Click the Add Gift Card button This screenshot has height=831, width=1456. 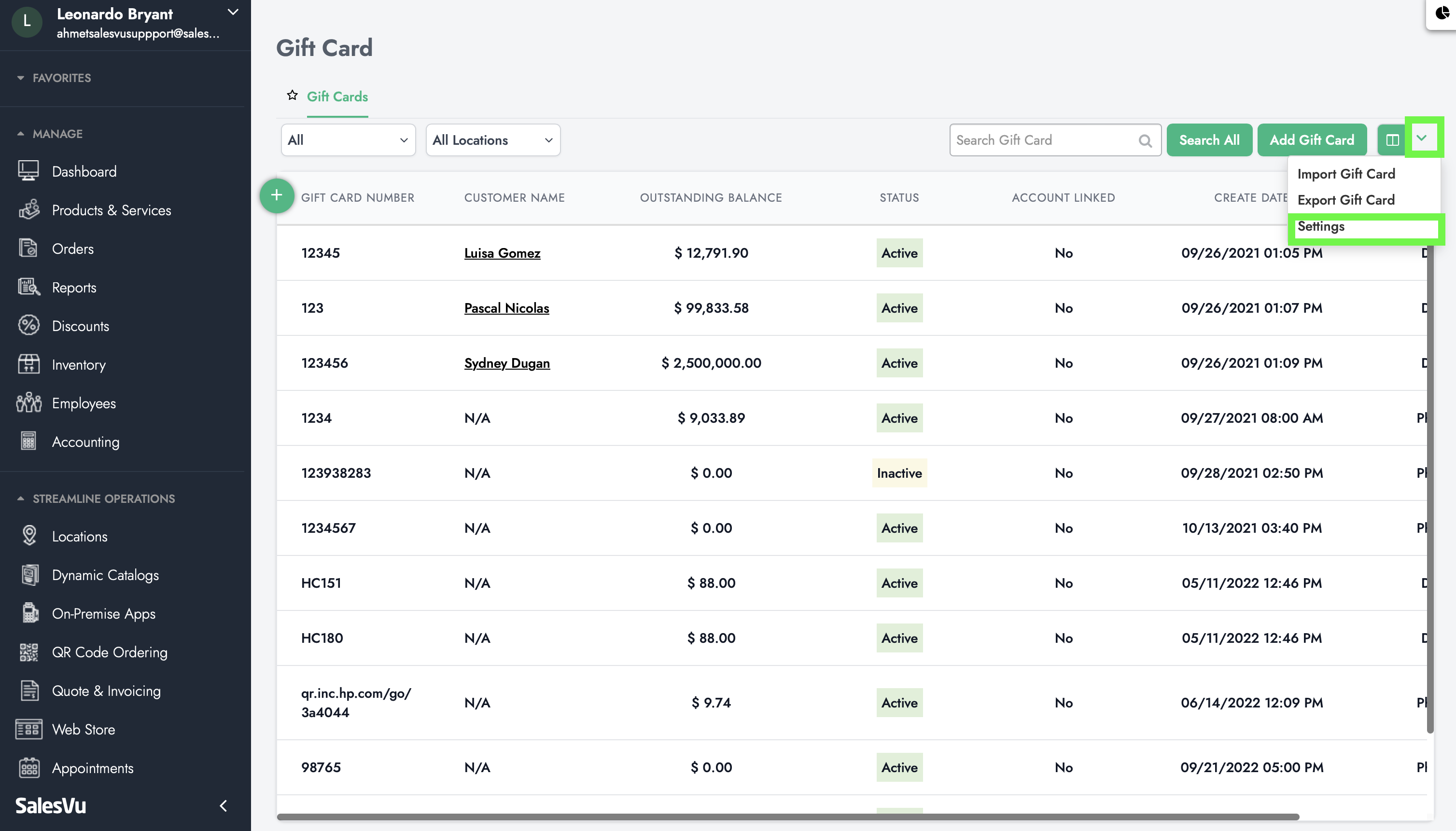[1312, 140]
